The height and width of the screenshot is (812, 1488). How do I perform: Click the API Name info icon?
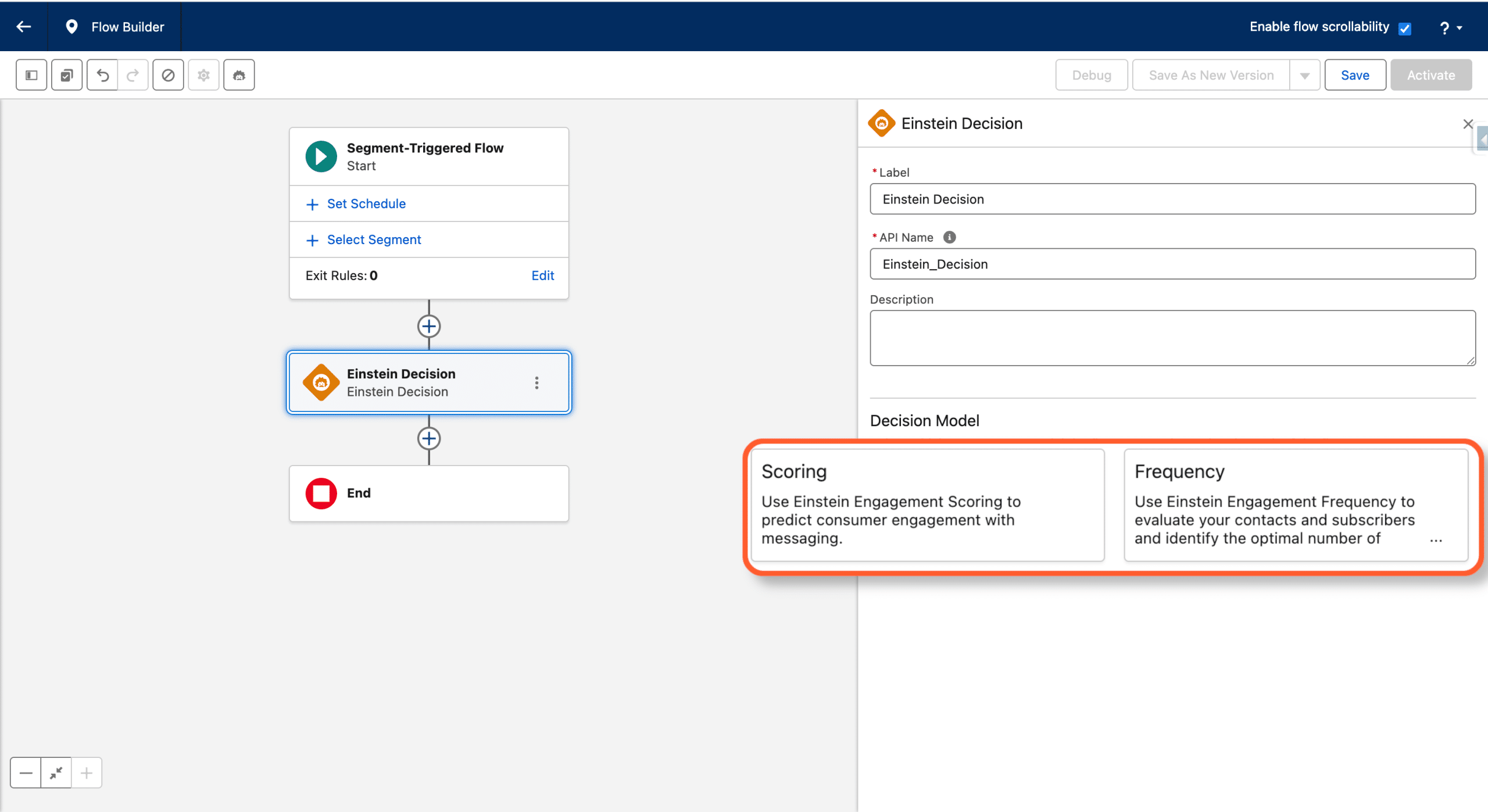pyautogui.click(x=949, y=237)
